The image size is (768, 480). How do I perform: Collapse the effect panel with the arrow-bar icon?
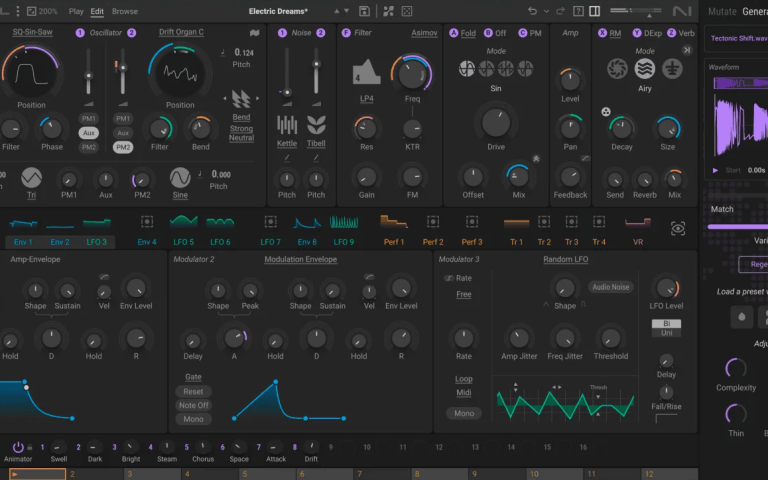click(687, 50)
